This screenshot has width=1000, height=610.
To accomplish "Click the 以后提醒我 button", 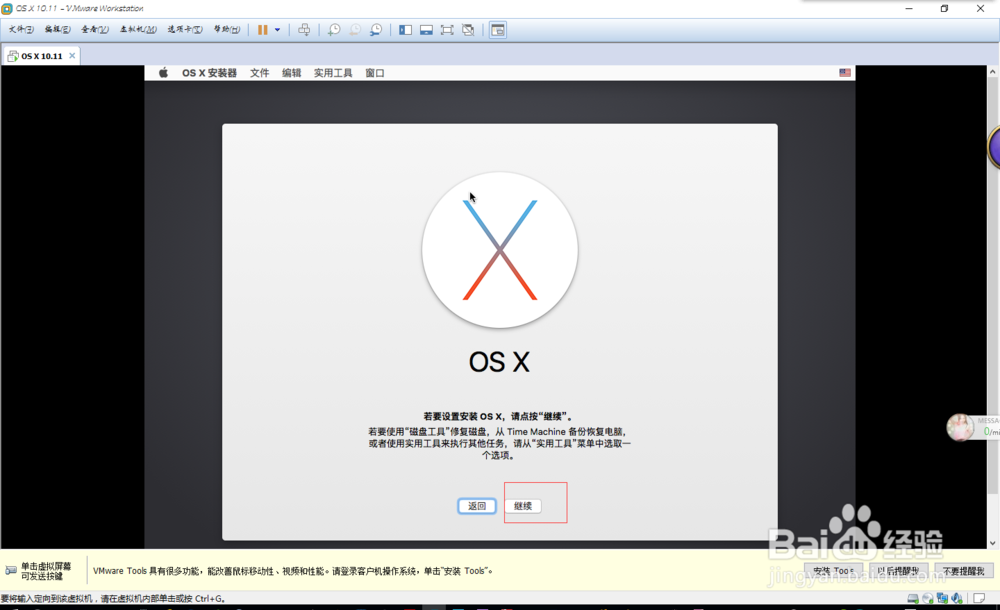I will pyautogui.click(x=899, y=571).
